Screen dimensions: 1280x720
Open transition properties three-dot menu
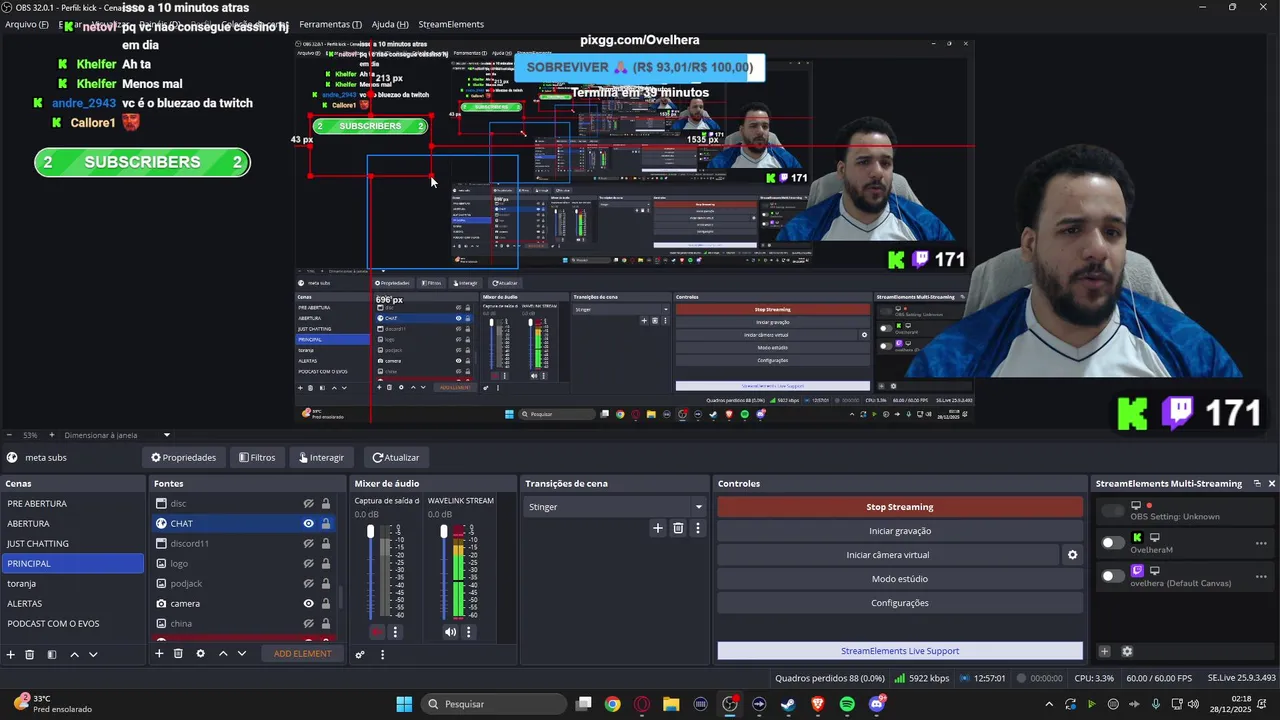[x=698, y=528]
